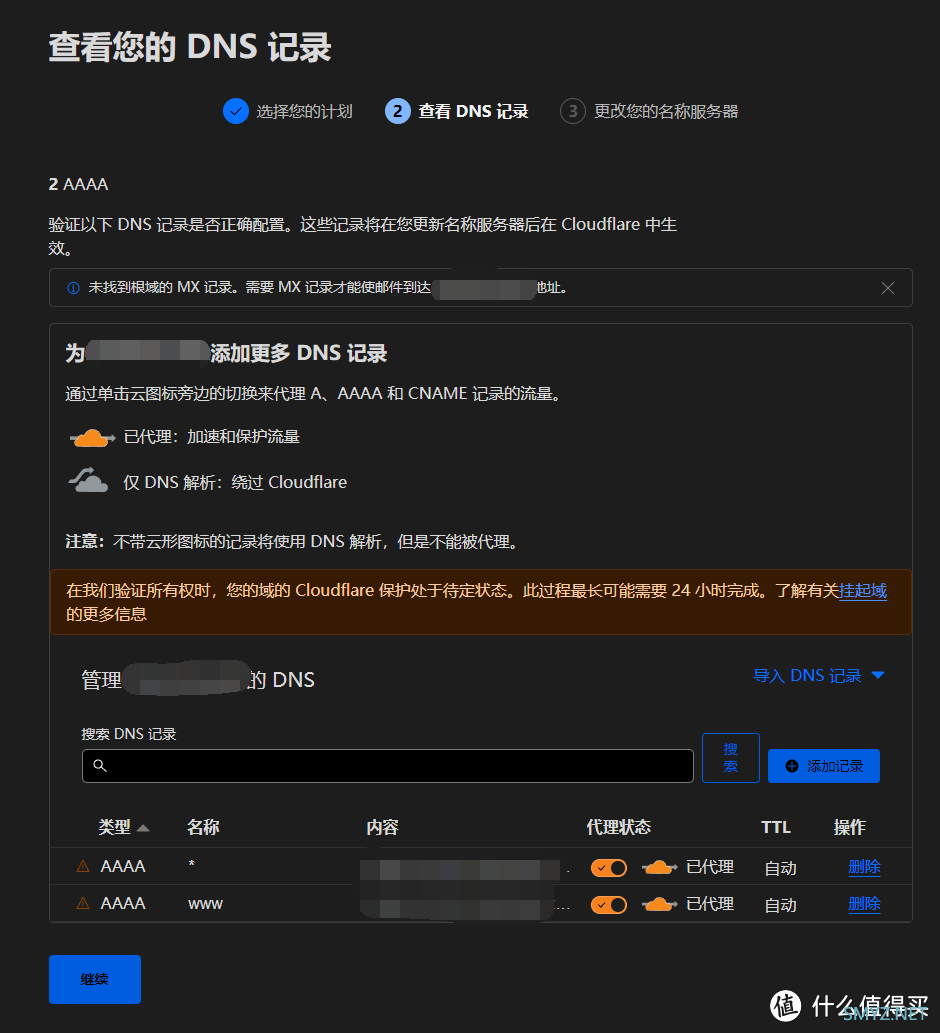The height and width of the screenshot is (1033, 940).
Task: Click the gray DNS-only cloud legend icon
Action: pyautogui.click(x=88, y=480)
